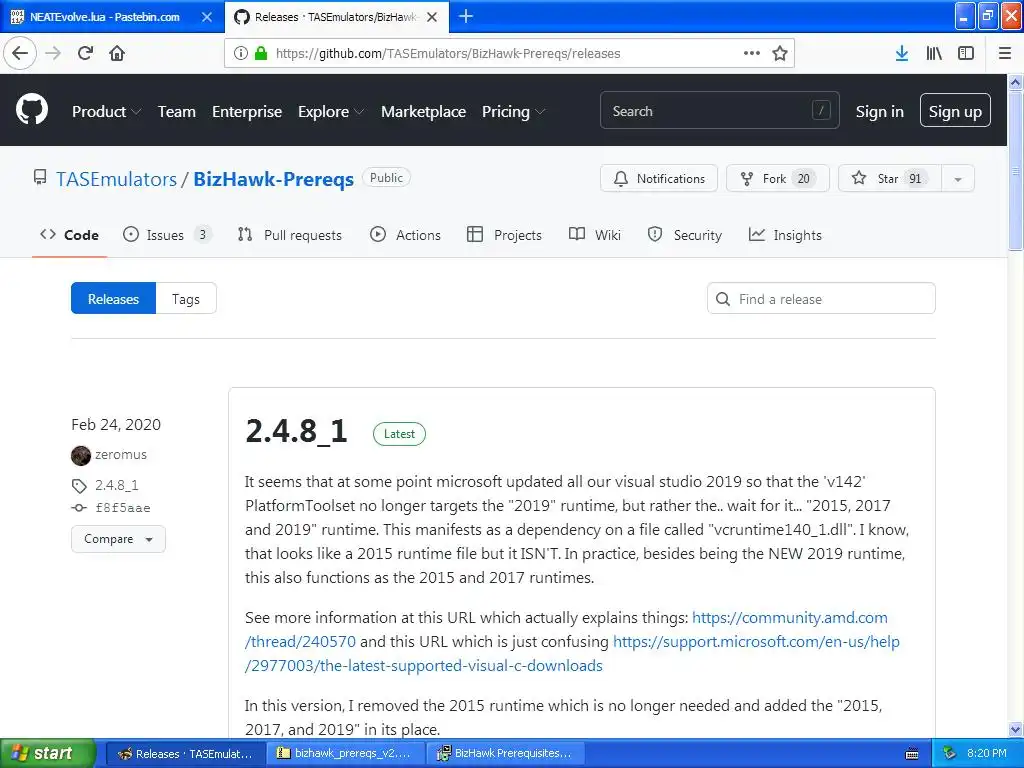Open the Firefox hamburger menu

coord(1005,53)
